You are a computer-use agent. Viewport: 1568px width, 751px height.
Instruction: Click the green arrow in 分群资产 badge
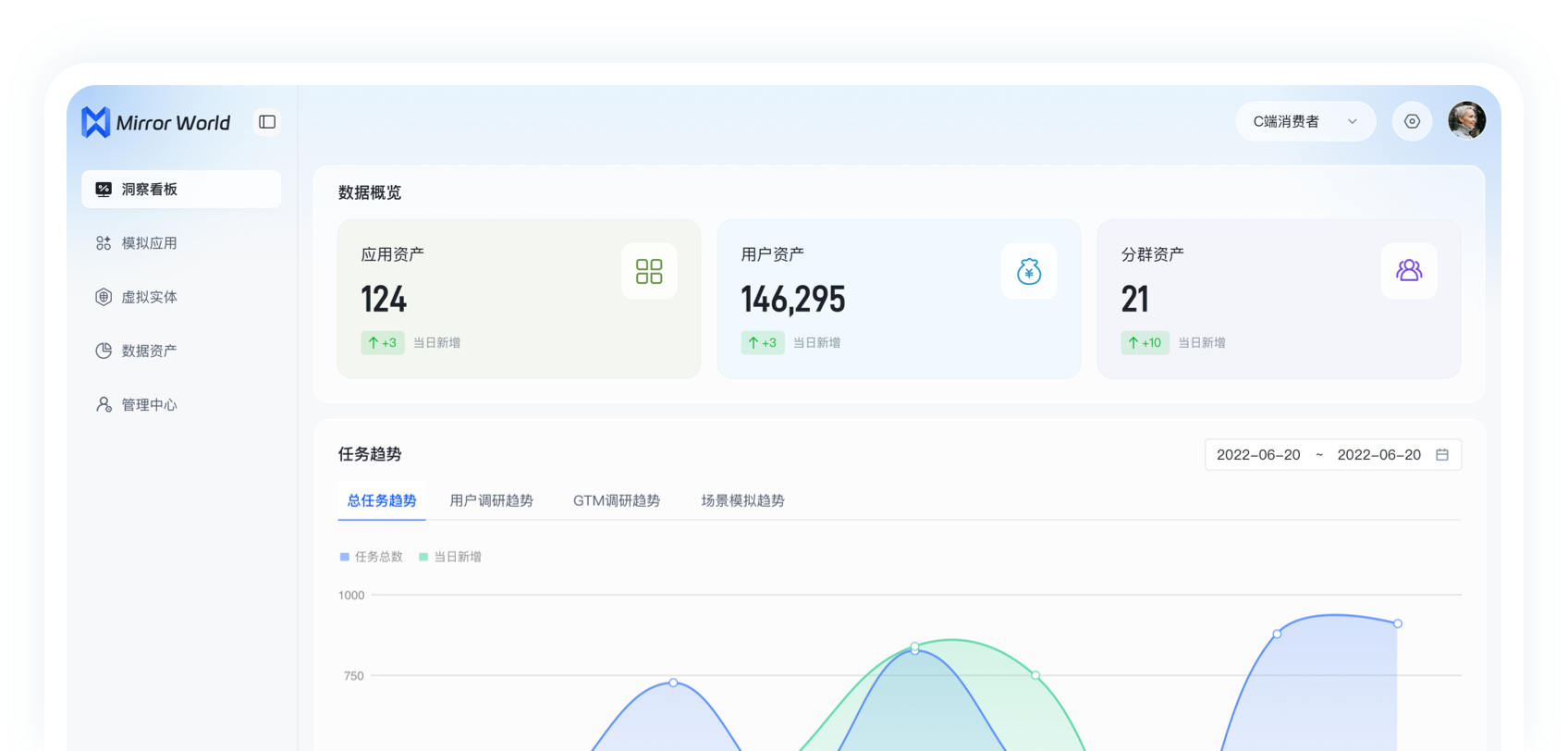1133,342
